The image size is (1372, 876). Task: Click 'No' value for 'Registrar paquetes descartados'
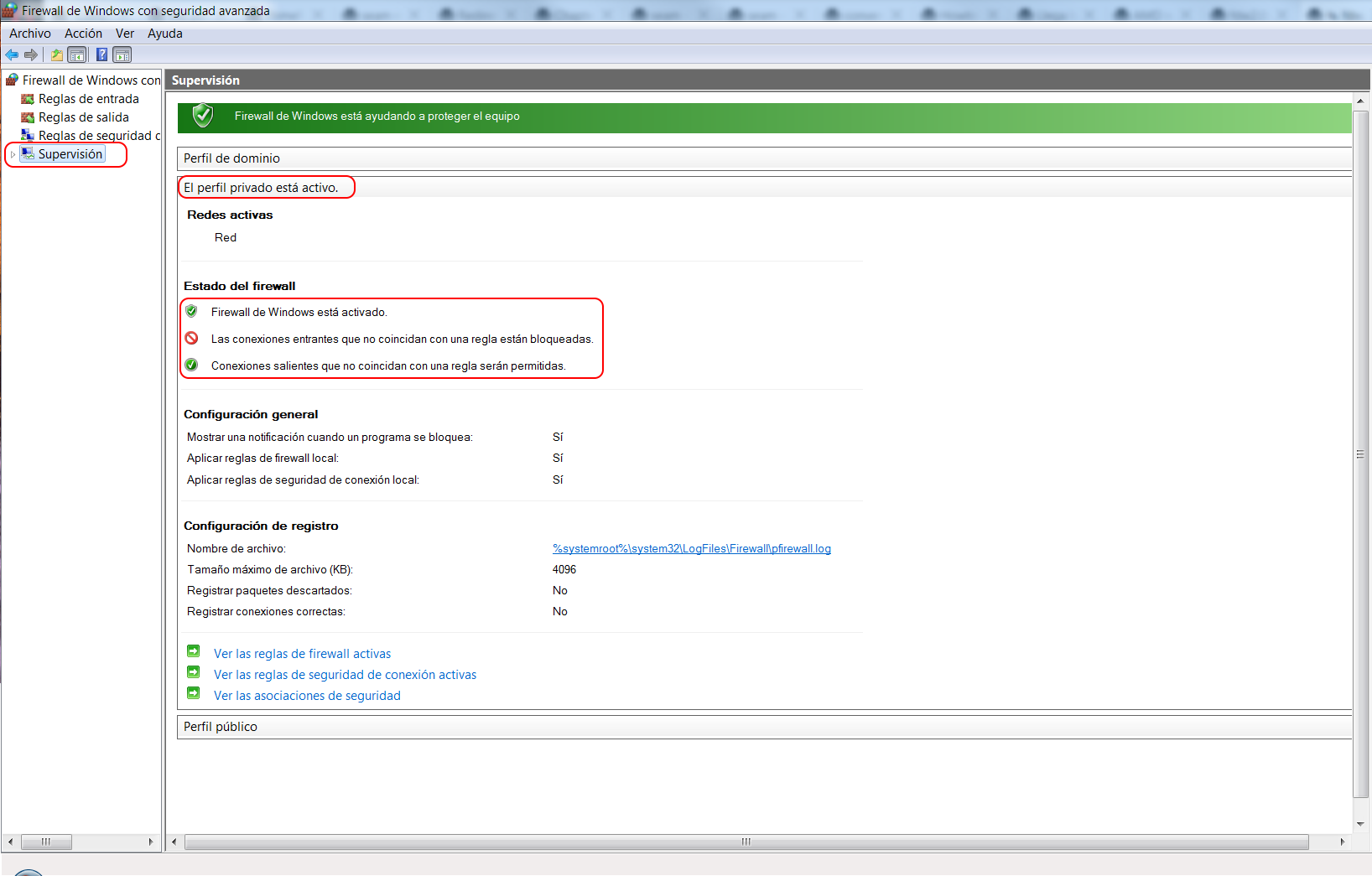click(560, 590)
